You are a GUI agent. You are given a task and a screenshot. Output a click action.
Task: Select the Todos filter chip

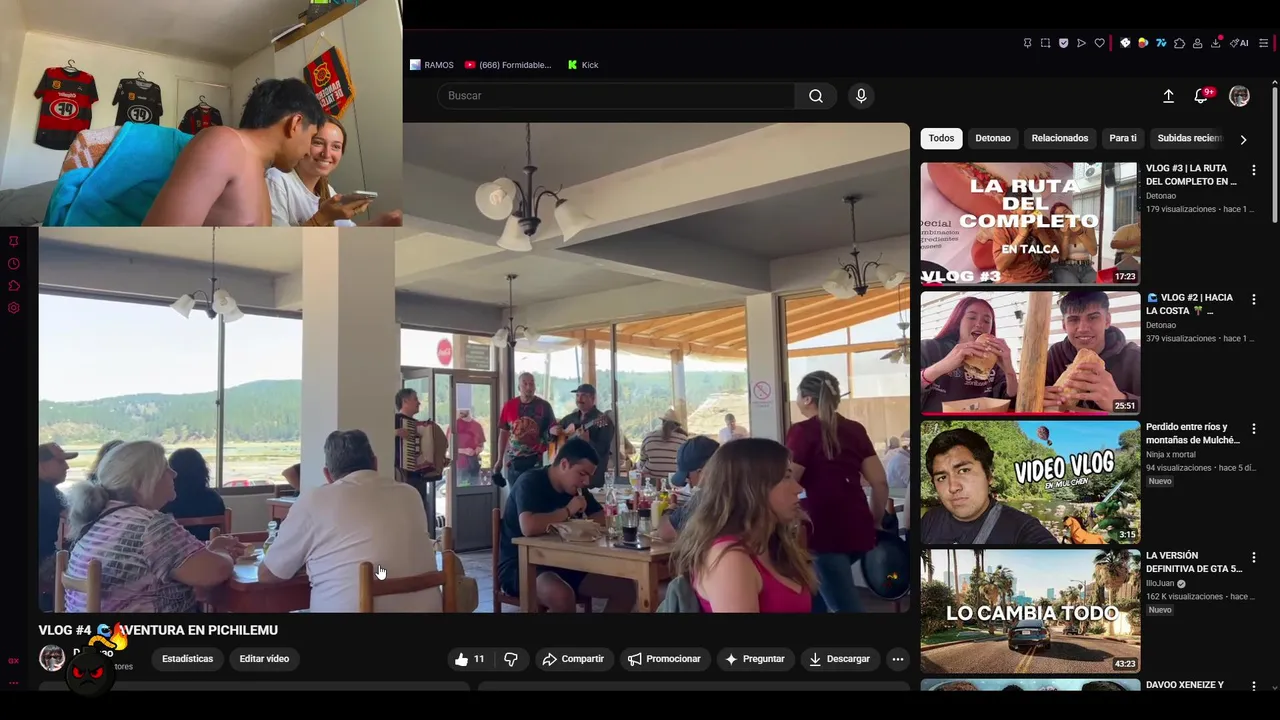(941, 138)
